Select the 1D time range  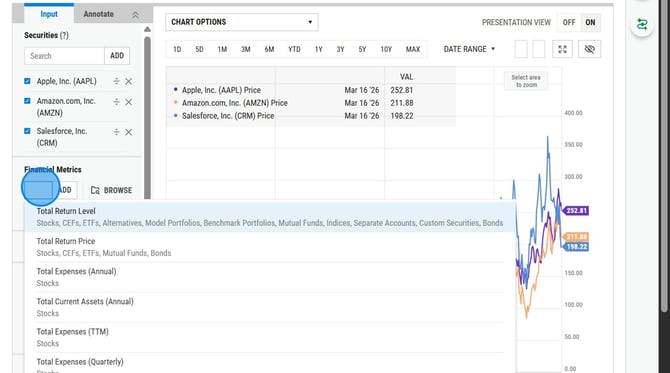tap(177, 49)
